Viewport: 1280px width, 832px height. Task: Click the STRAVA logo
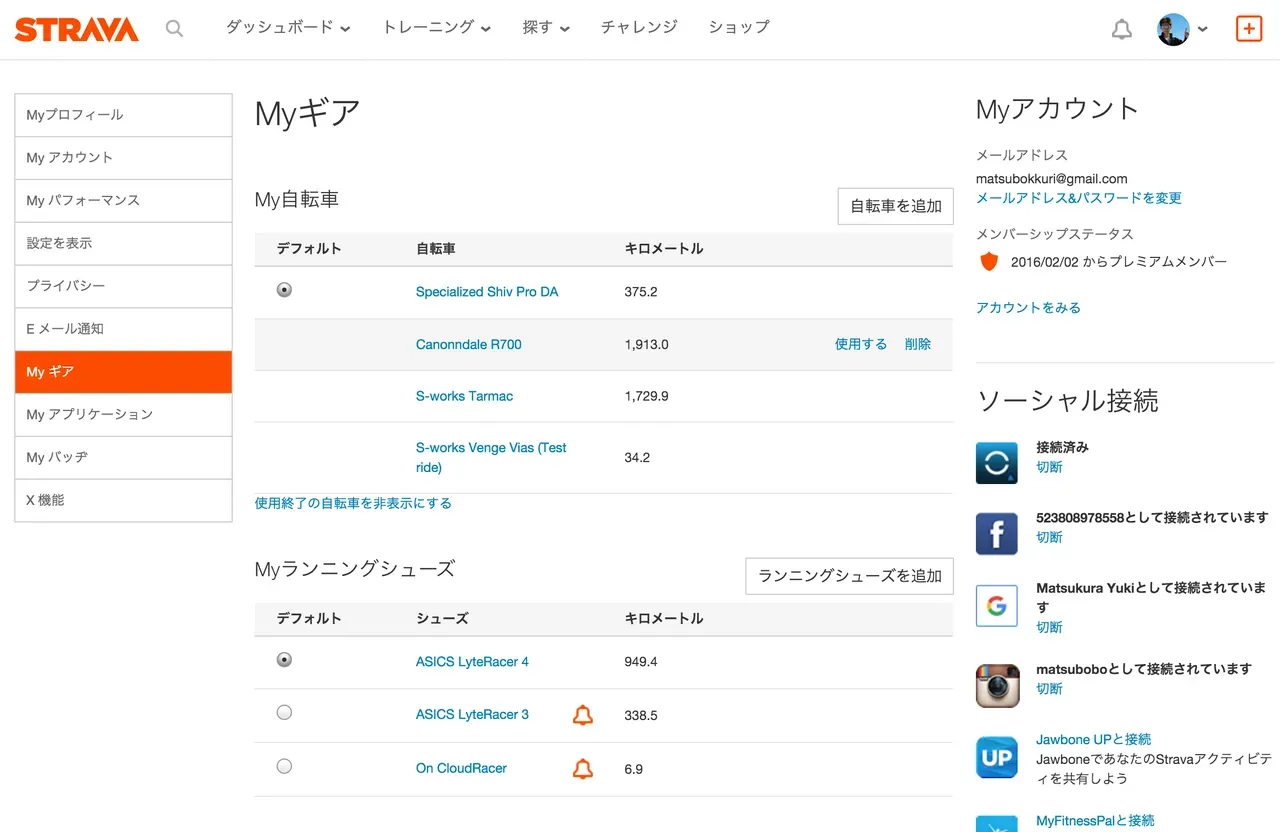click(x=76, y=29)
